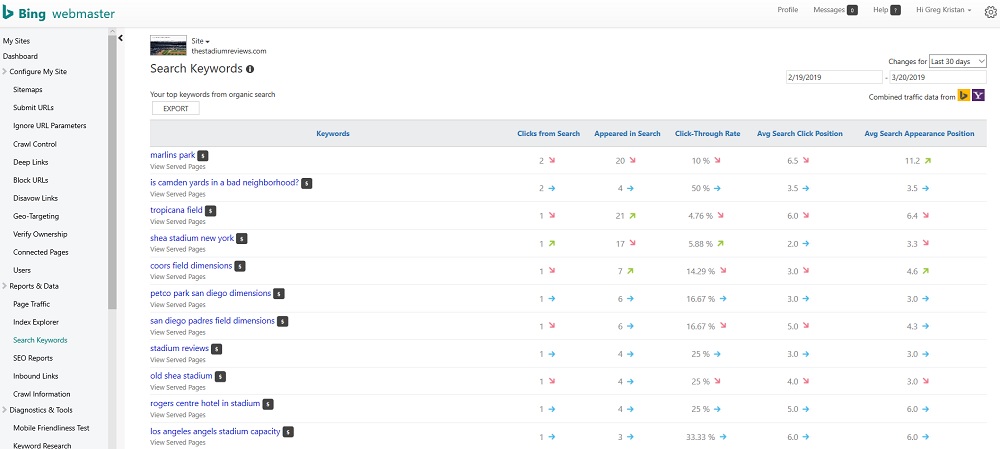
Task: Click the Bing traffic source icon
Action: tap(963, 96)
